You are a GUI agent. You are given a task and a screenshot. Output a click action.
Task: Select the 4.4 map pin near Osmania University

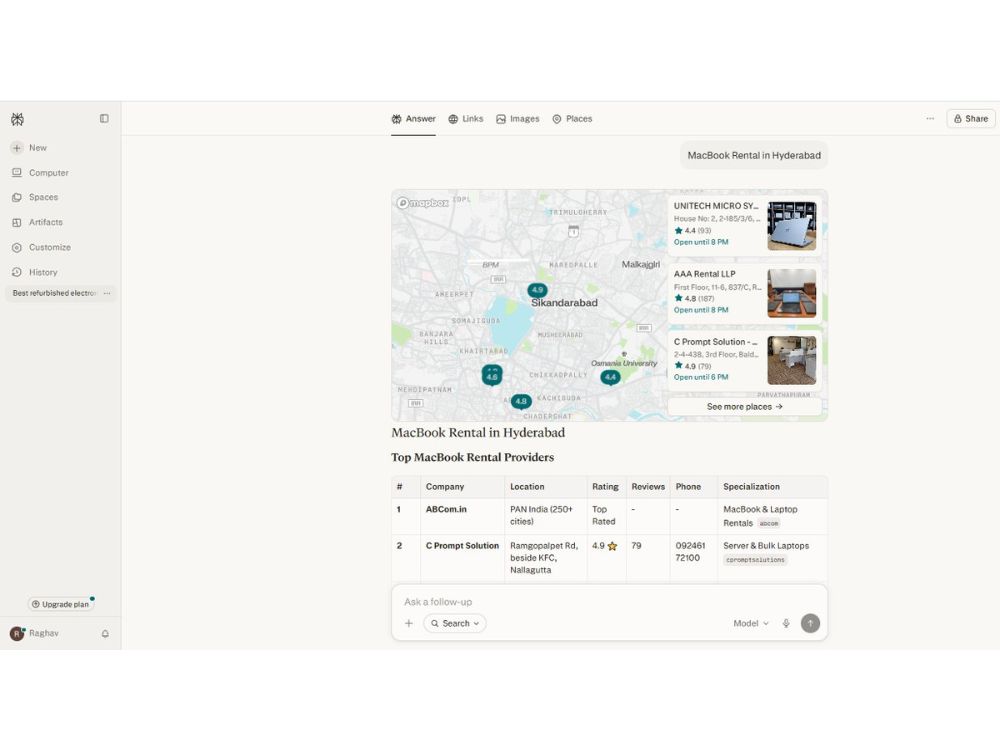coord(610,378)
